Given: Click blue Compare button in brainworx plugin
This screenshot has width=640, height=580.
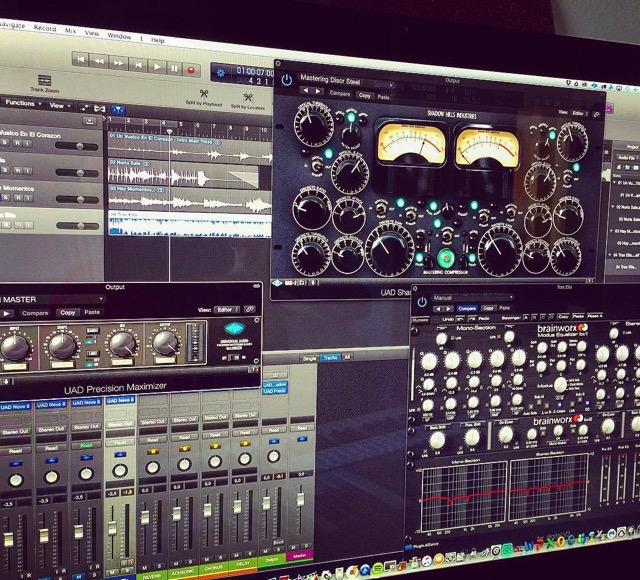Looking at the screenshot, I should pos(467,309).
